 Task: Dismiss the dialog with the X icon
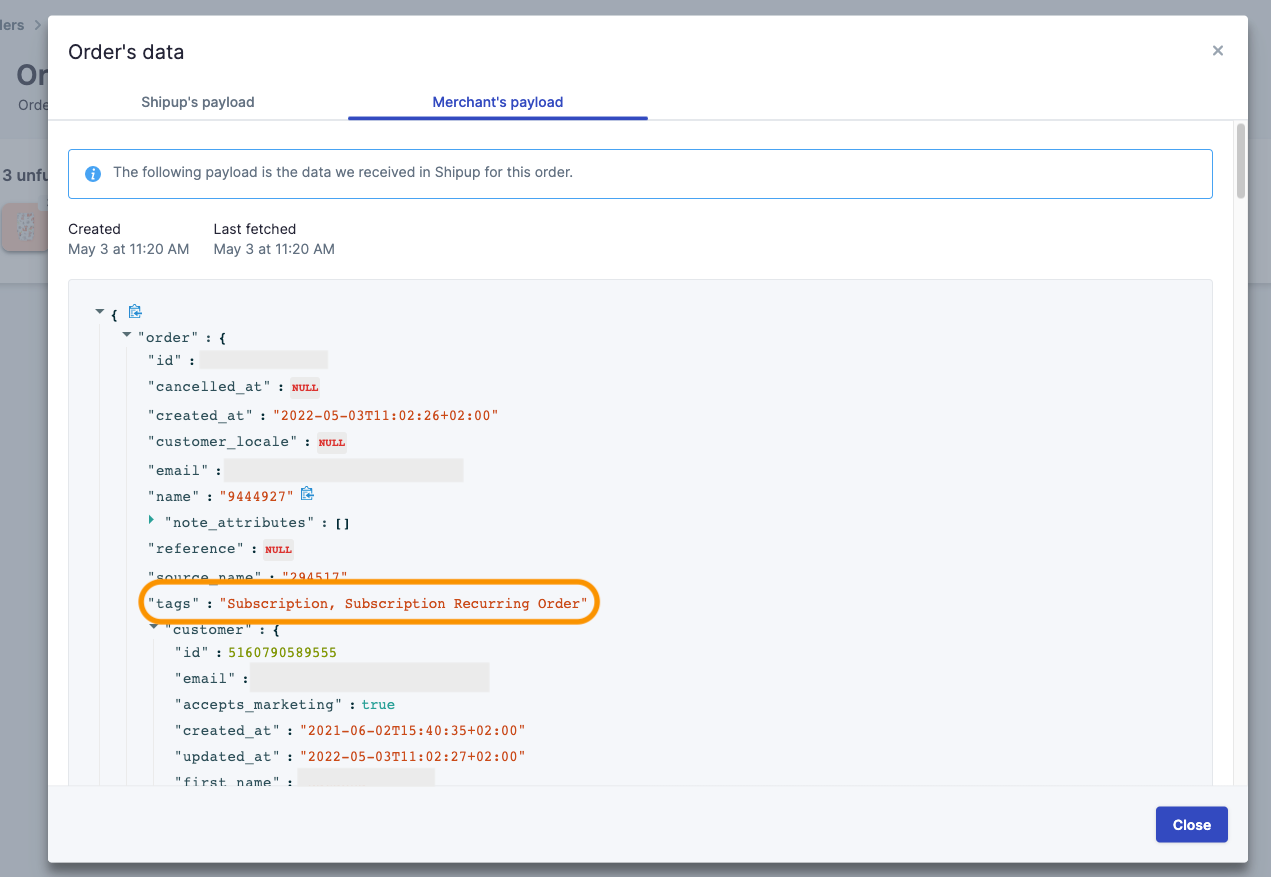(x=1217, y=51)
